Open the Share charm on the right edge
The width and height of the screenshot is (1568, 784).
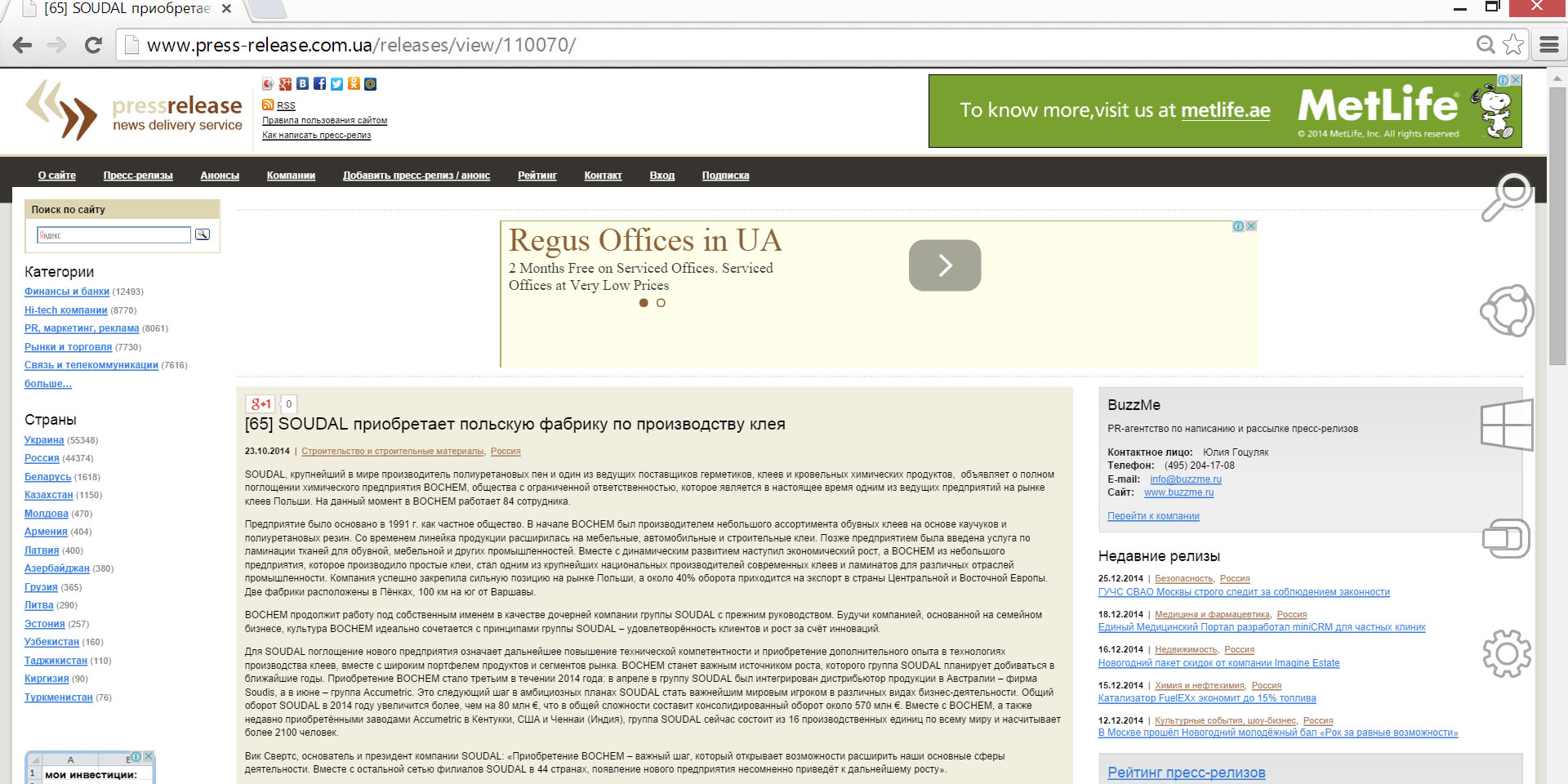coord(1507,310)
